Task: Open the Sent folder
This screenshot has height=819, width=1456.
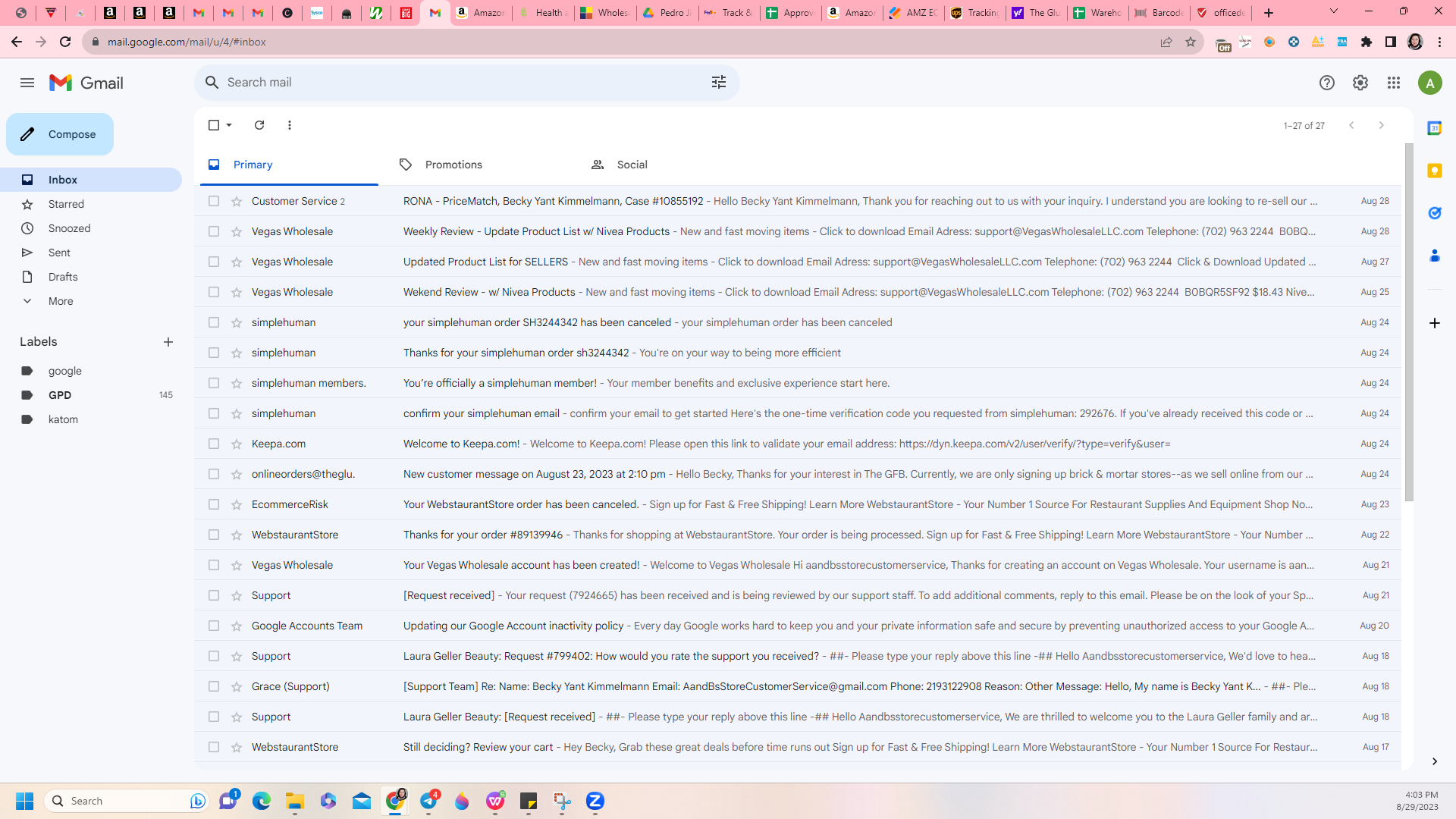Action: (x=91, y=253)
